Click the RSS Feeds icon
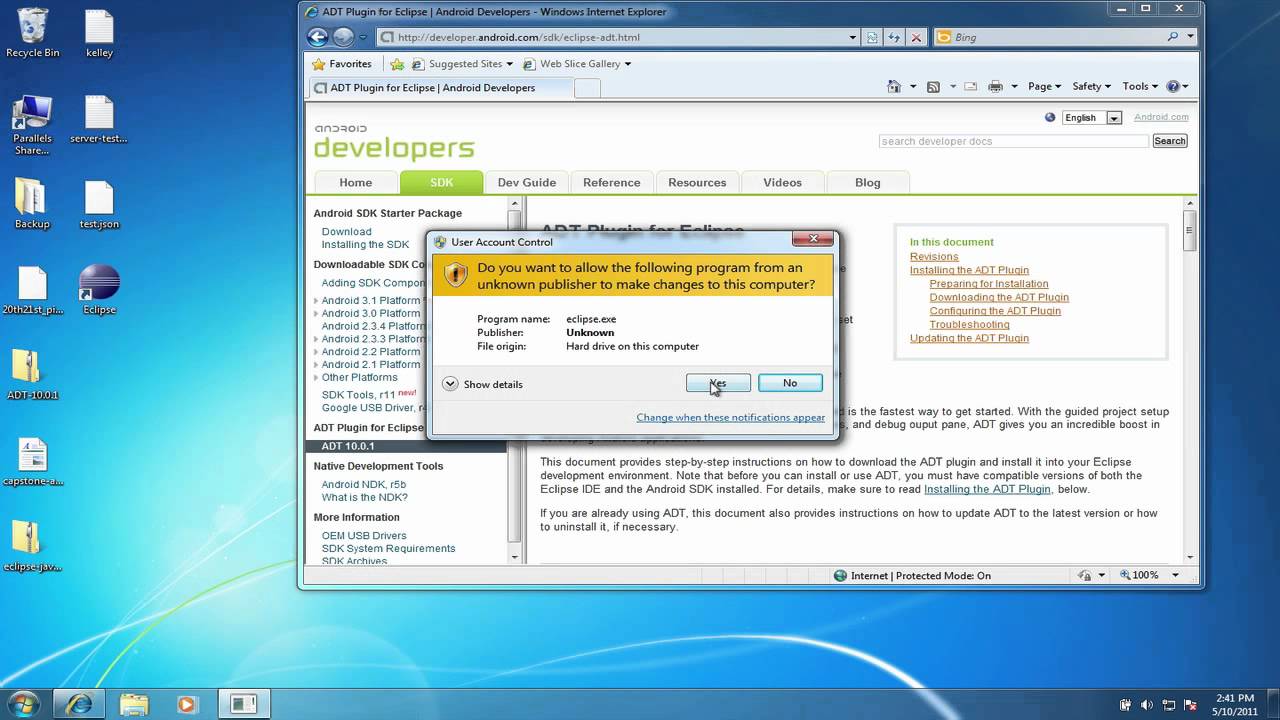 tap(933, 87)
